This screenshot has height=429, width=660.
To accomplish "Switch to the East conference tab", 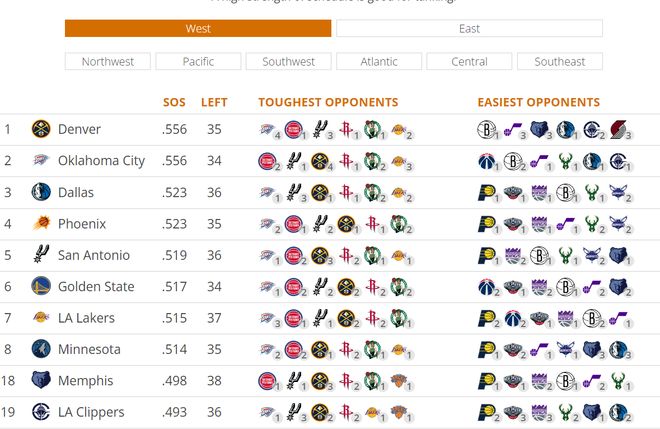I will point(469,28).
